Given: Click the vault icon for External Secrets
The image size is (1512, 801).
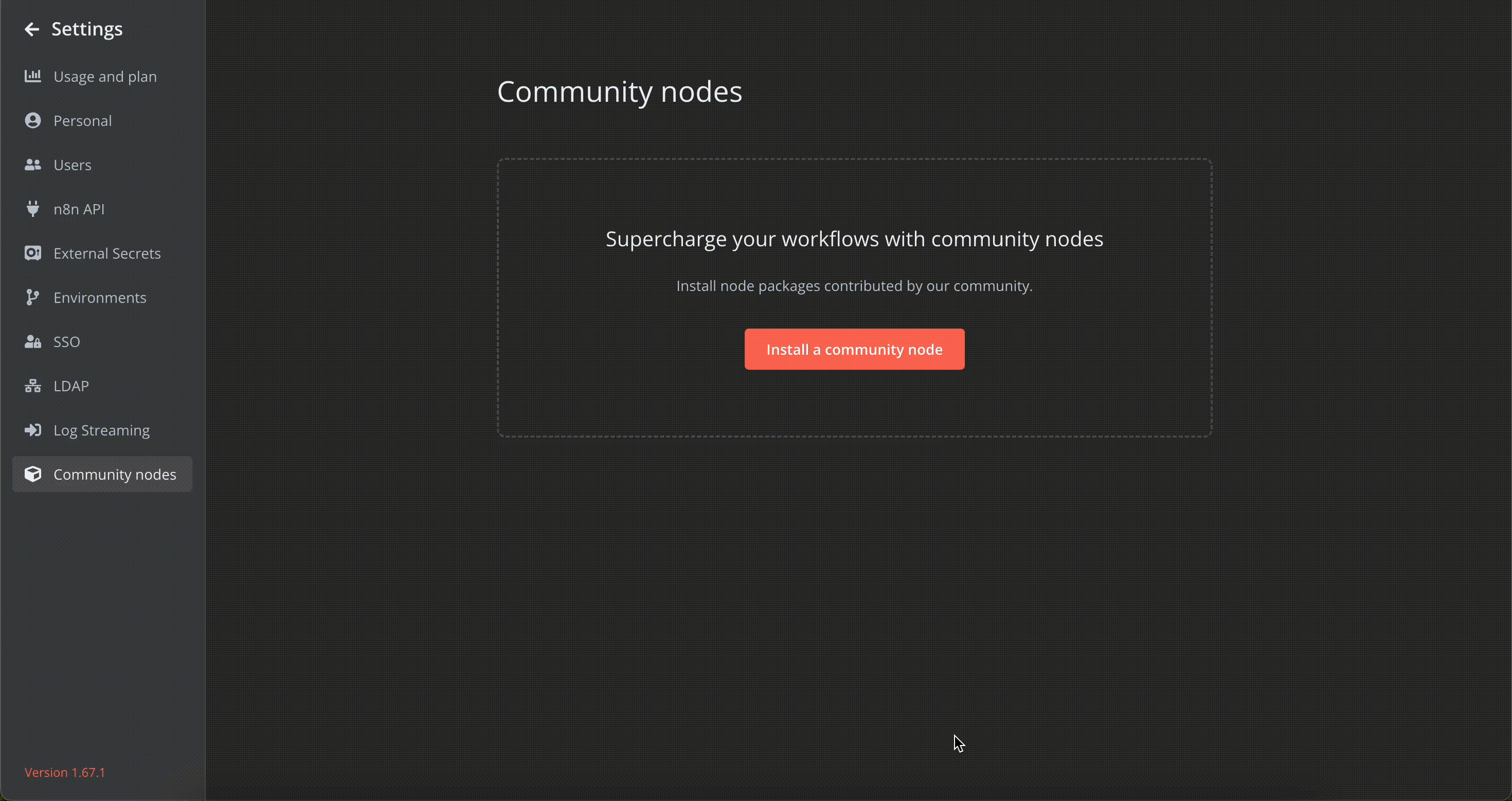Looking at the screenshot, I should point(33,253).
